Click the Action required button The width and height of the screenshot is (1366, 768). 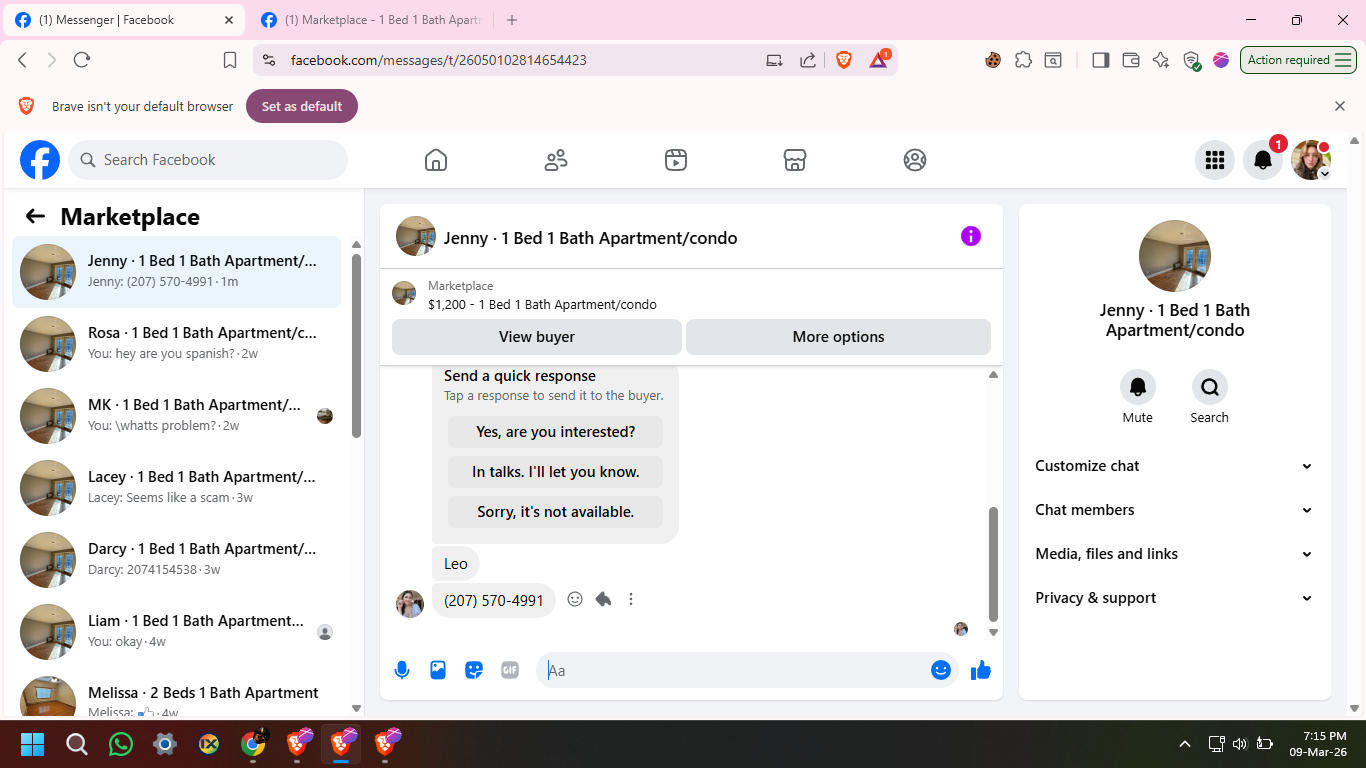click(x=1298, y=60)
